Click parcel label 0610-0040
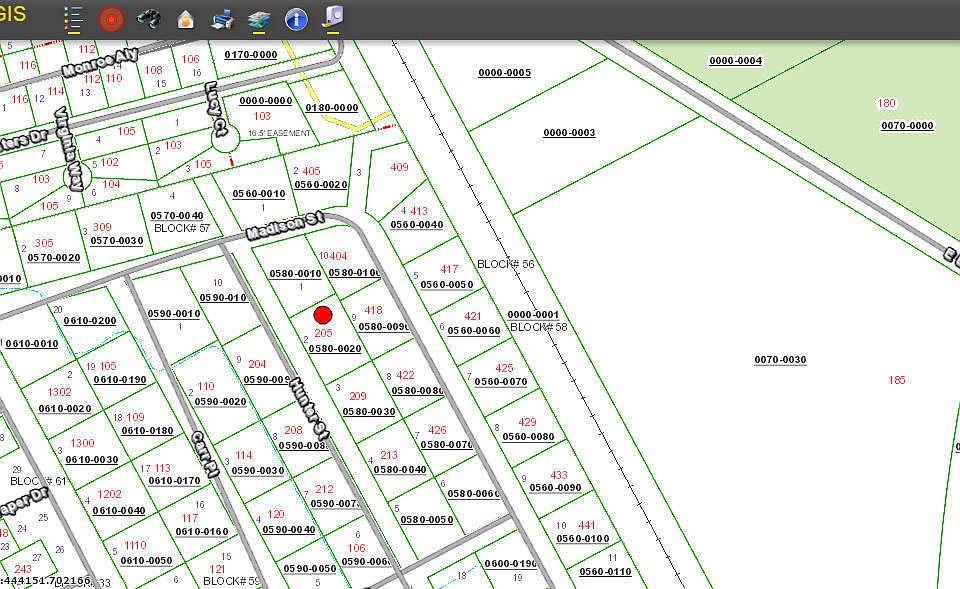Image resolution: width=960 pixels, height=589 pixels. 119,511
